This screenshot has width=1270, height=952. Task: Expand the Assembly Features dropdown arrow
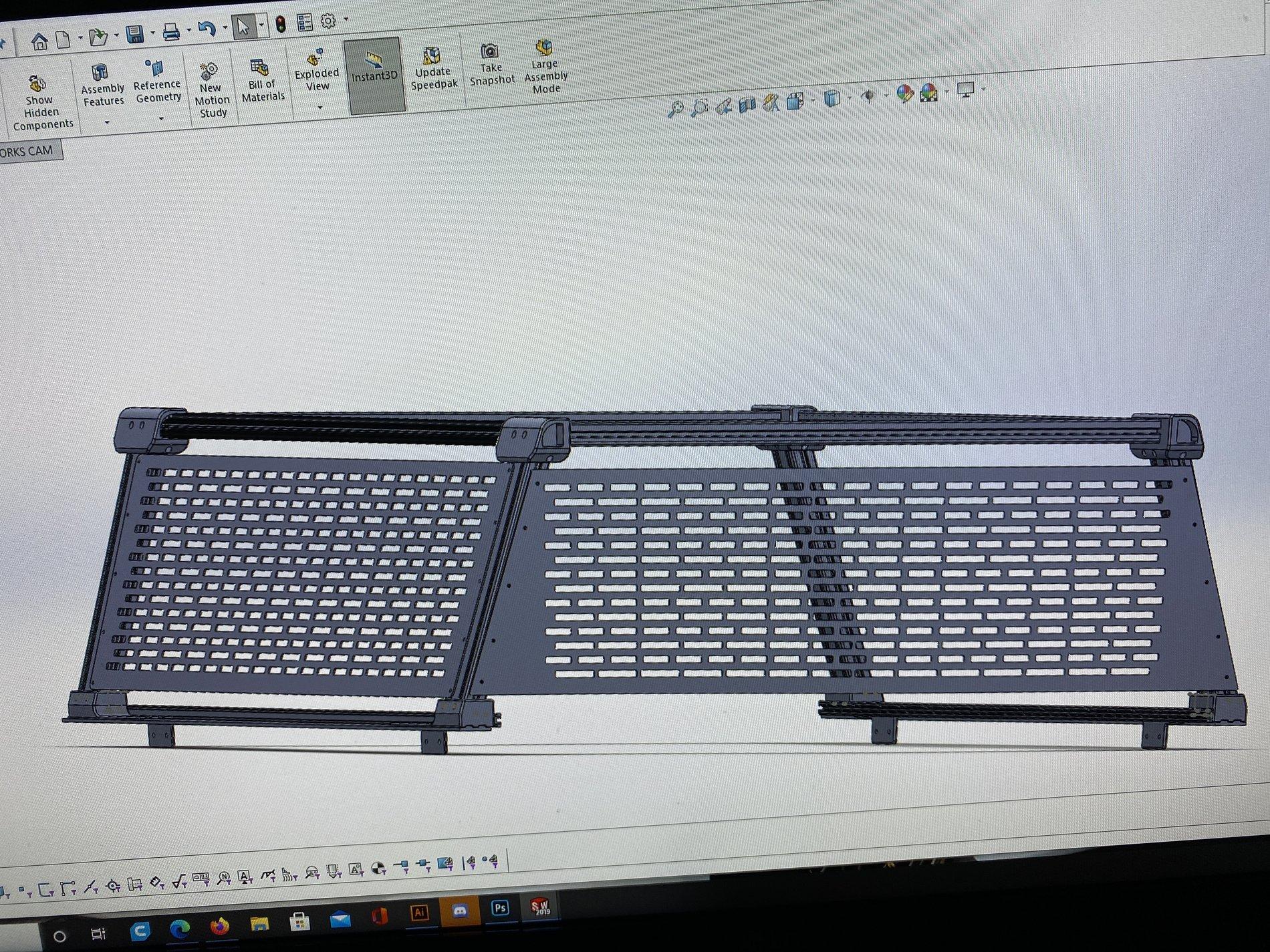(x=106, y=123)
